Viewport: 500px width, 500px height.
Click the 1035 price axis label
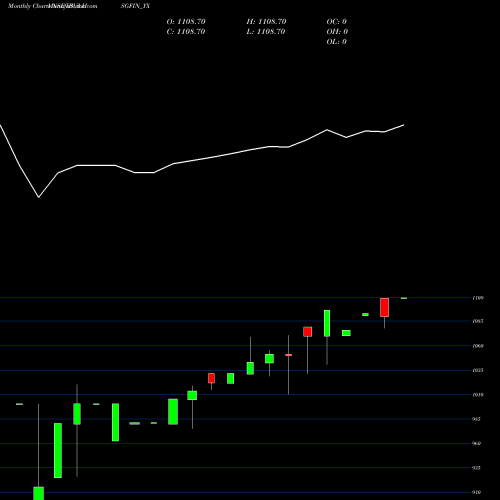pos(478,370)
